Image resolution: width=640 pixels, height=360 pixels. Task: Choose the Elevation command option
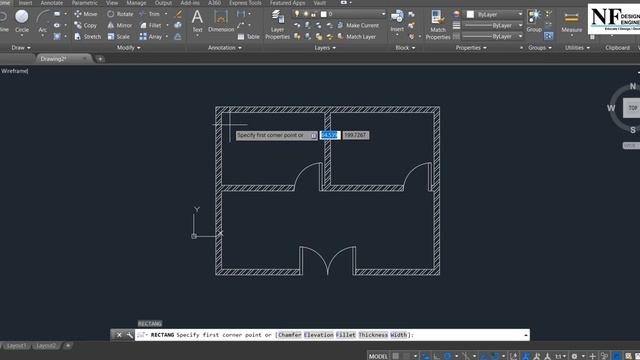318,335
